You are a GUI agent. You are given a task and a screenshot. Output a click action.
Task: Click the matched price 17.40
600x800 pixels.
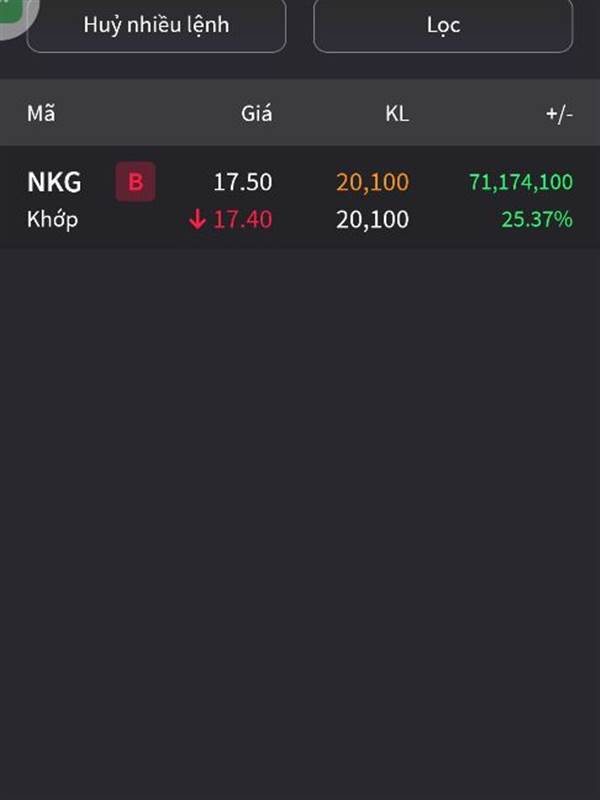(242, 219)
